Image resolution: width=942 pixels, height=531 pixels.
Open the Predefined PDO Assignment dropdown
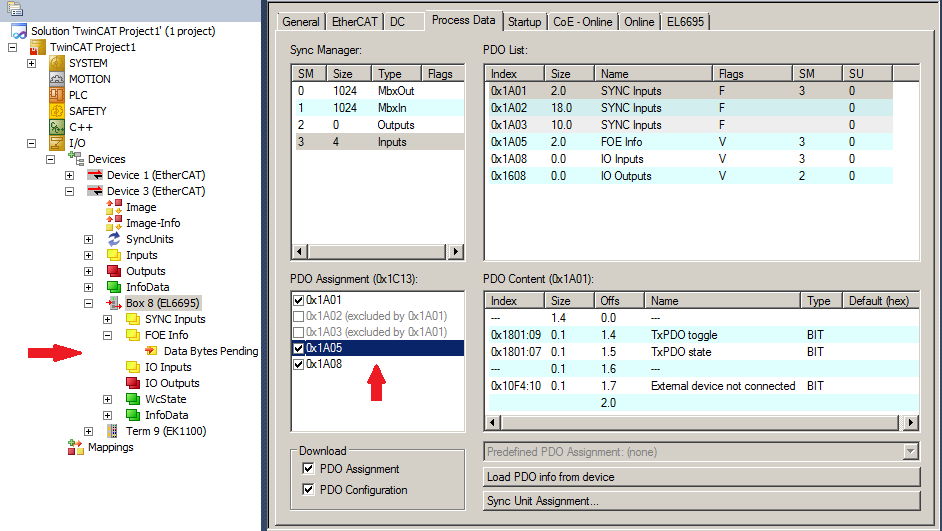[911, 452]
